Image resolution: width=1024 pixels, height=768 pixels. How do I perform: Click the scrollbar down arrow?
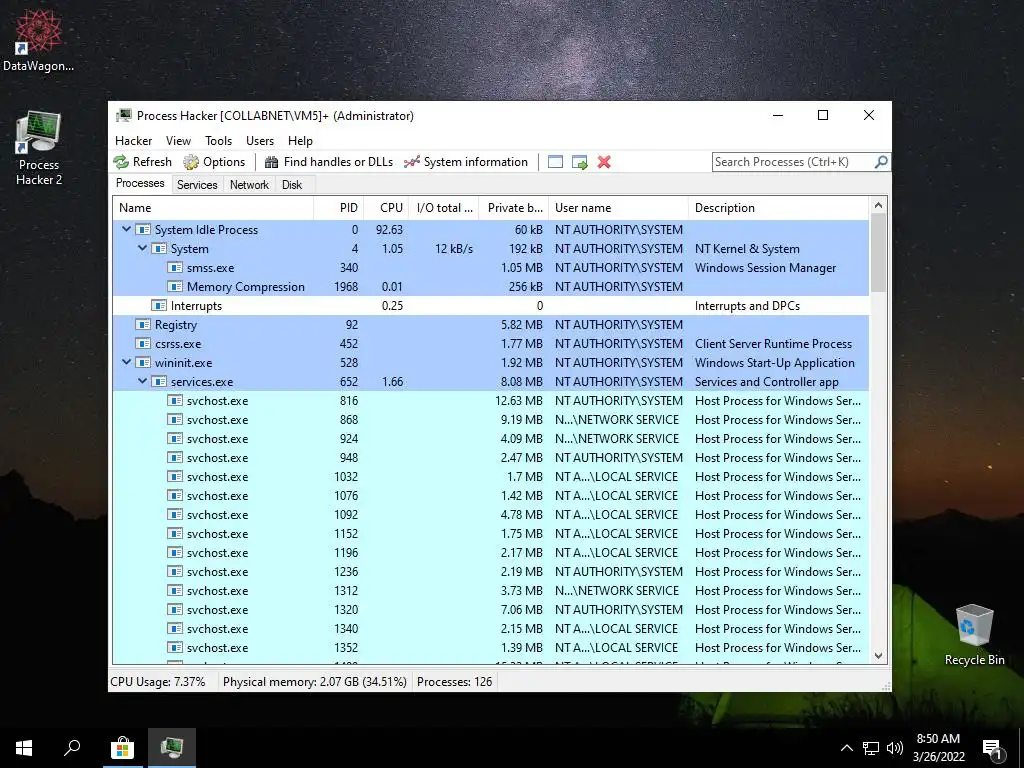[878, 656]
